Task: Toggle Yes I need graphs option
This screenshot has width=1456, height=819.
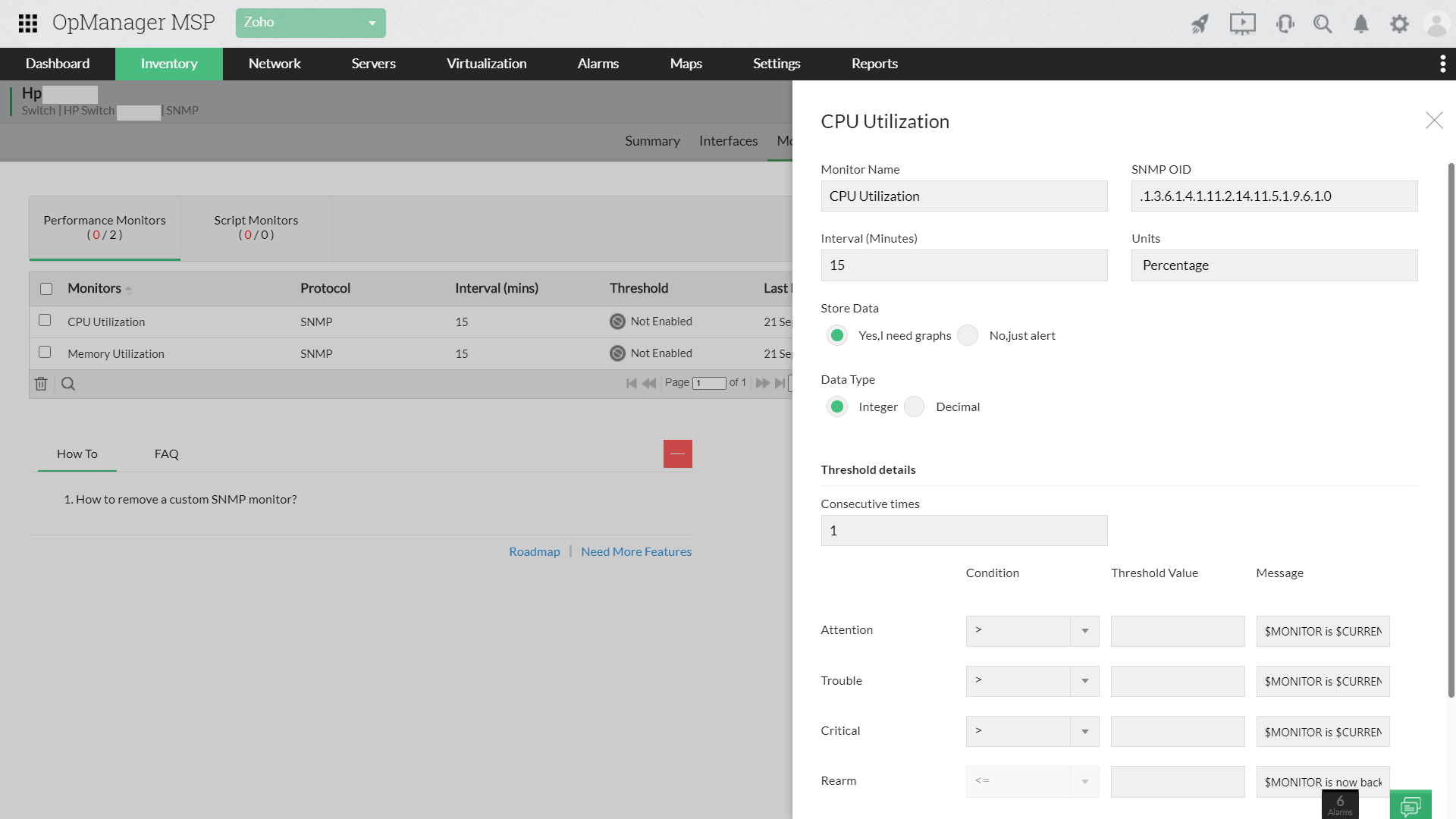Action: point(837,335)
